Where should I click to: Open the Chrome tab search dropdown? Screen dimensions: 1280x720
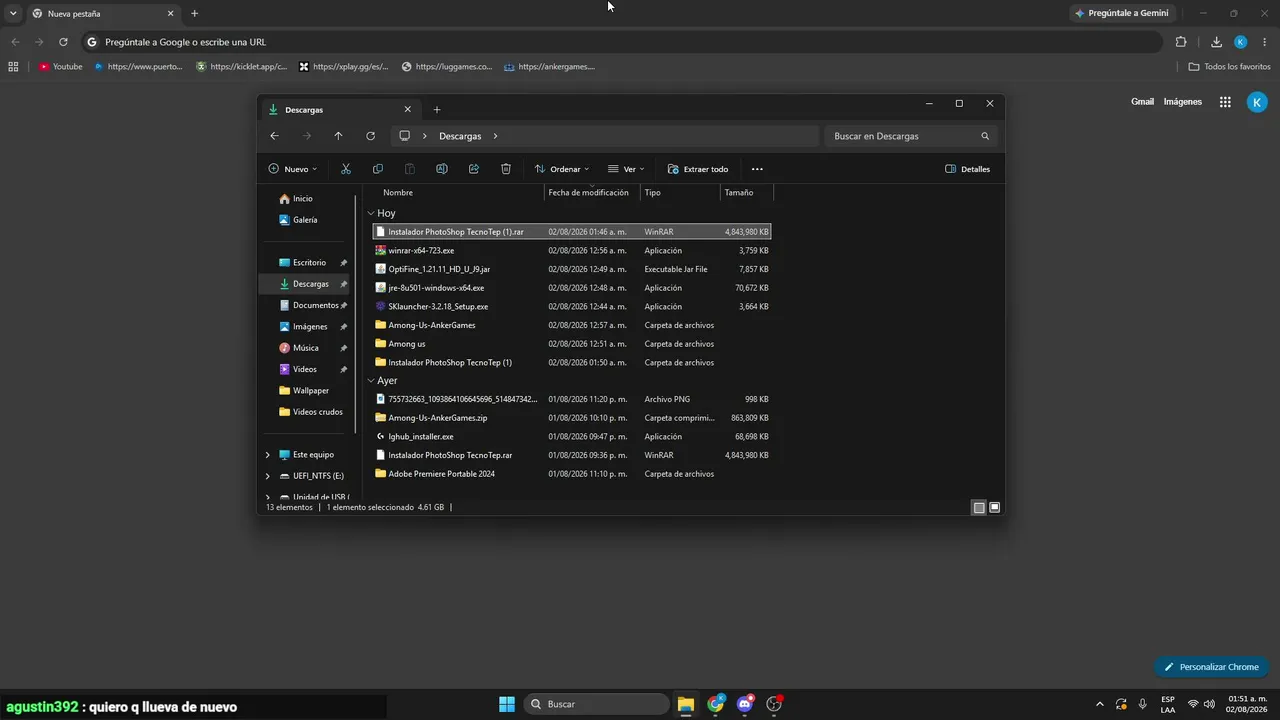click(13, 13)
